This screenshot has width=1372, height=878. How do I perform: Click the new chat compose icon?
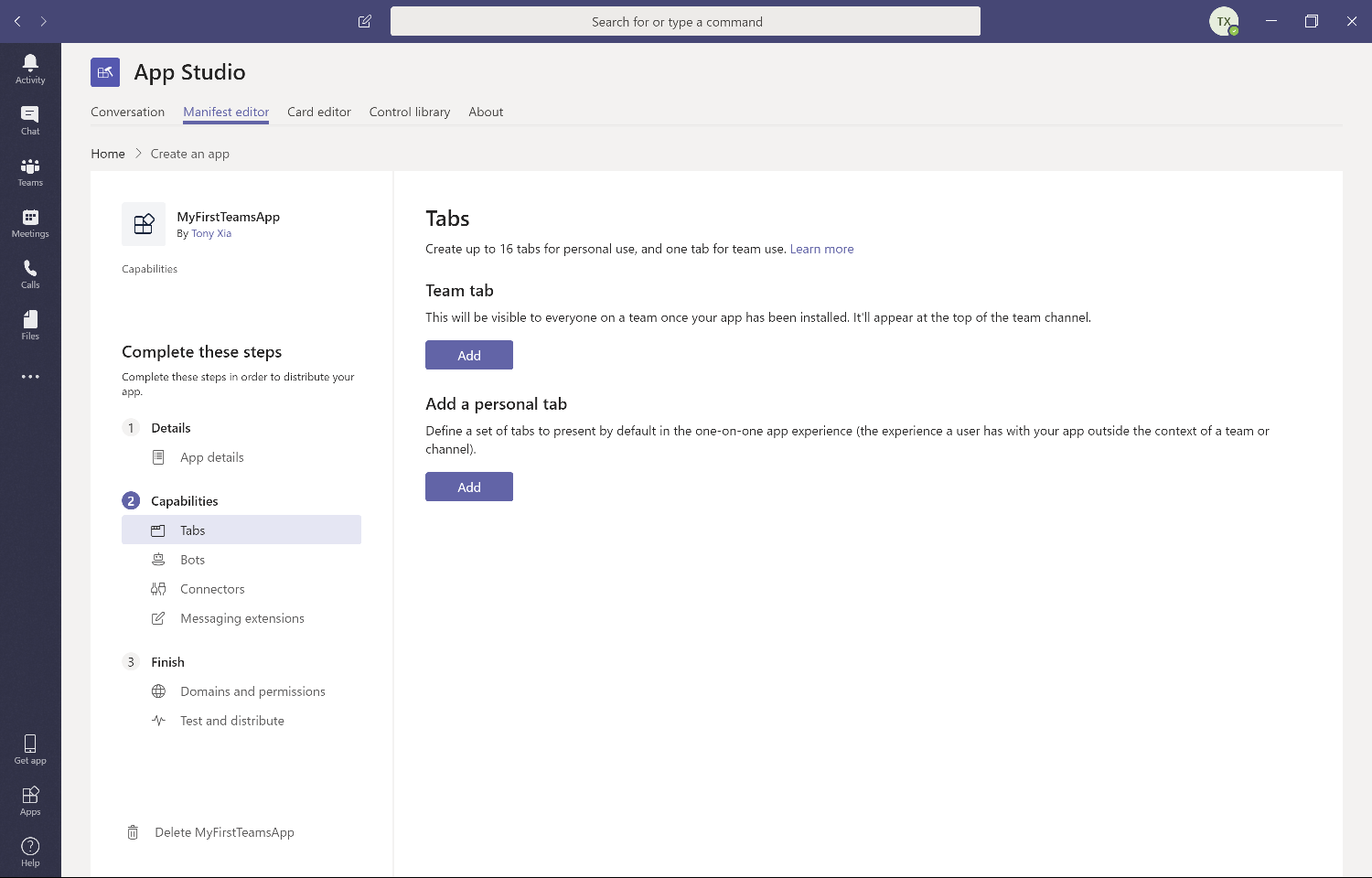point(365,21)
